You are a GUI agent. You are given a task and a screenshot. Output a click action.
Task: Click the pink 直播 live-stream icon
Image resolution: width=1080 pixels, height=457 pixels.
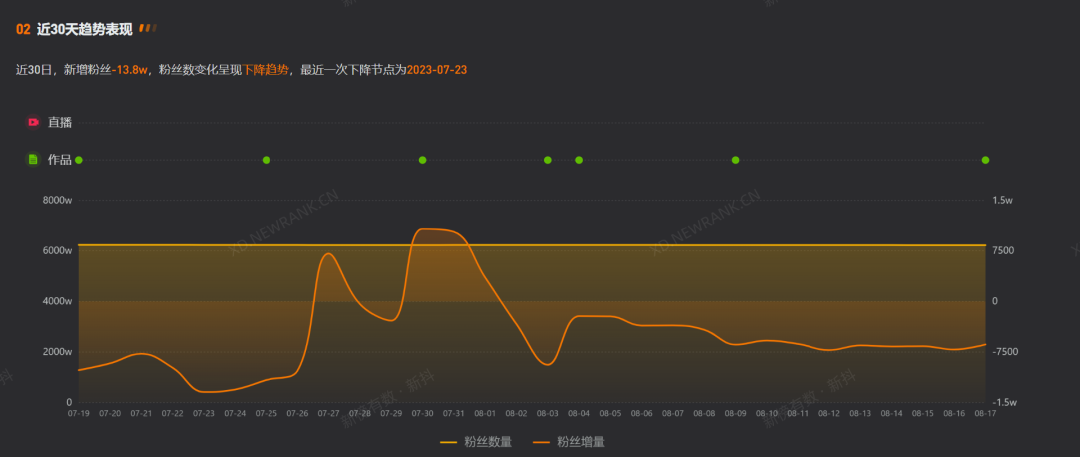click(33, 123)
